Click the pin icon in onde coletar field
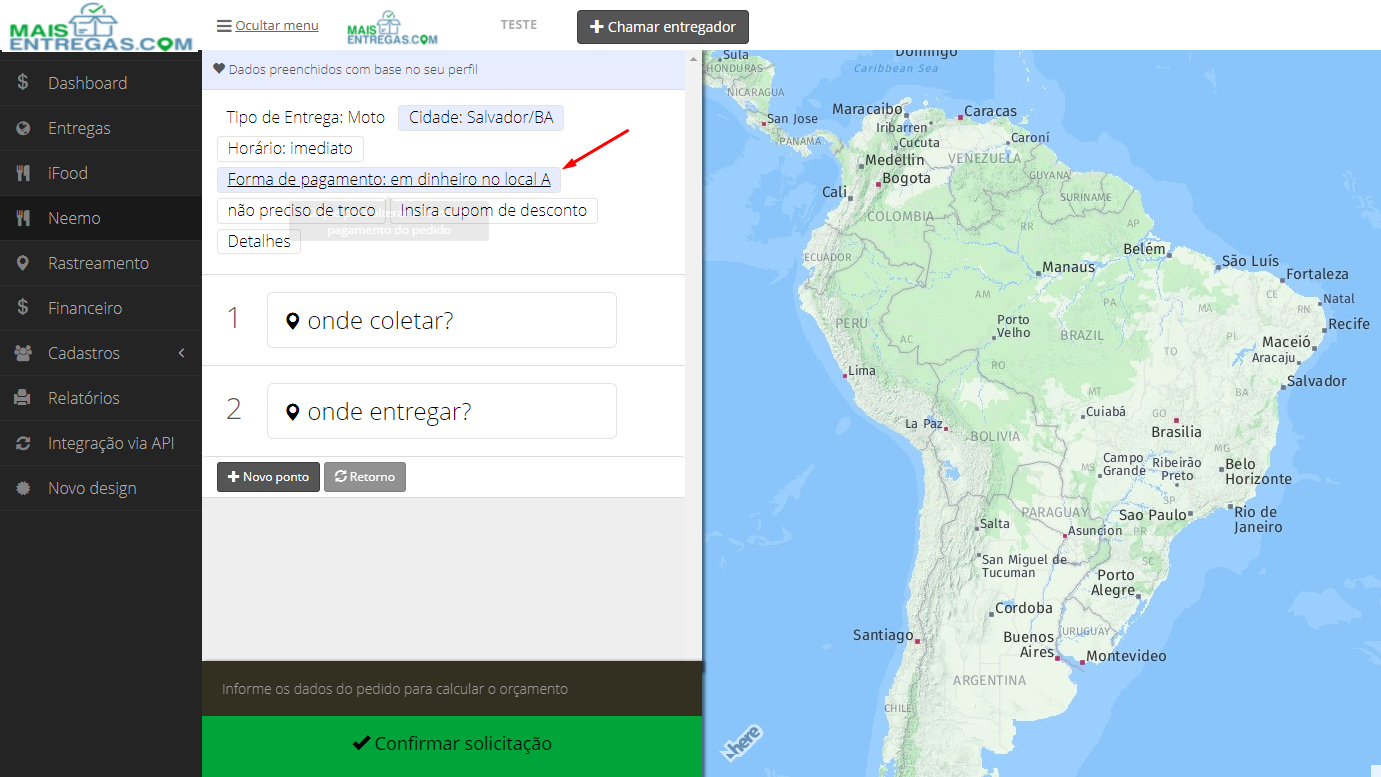 click(x=293, y=321)
